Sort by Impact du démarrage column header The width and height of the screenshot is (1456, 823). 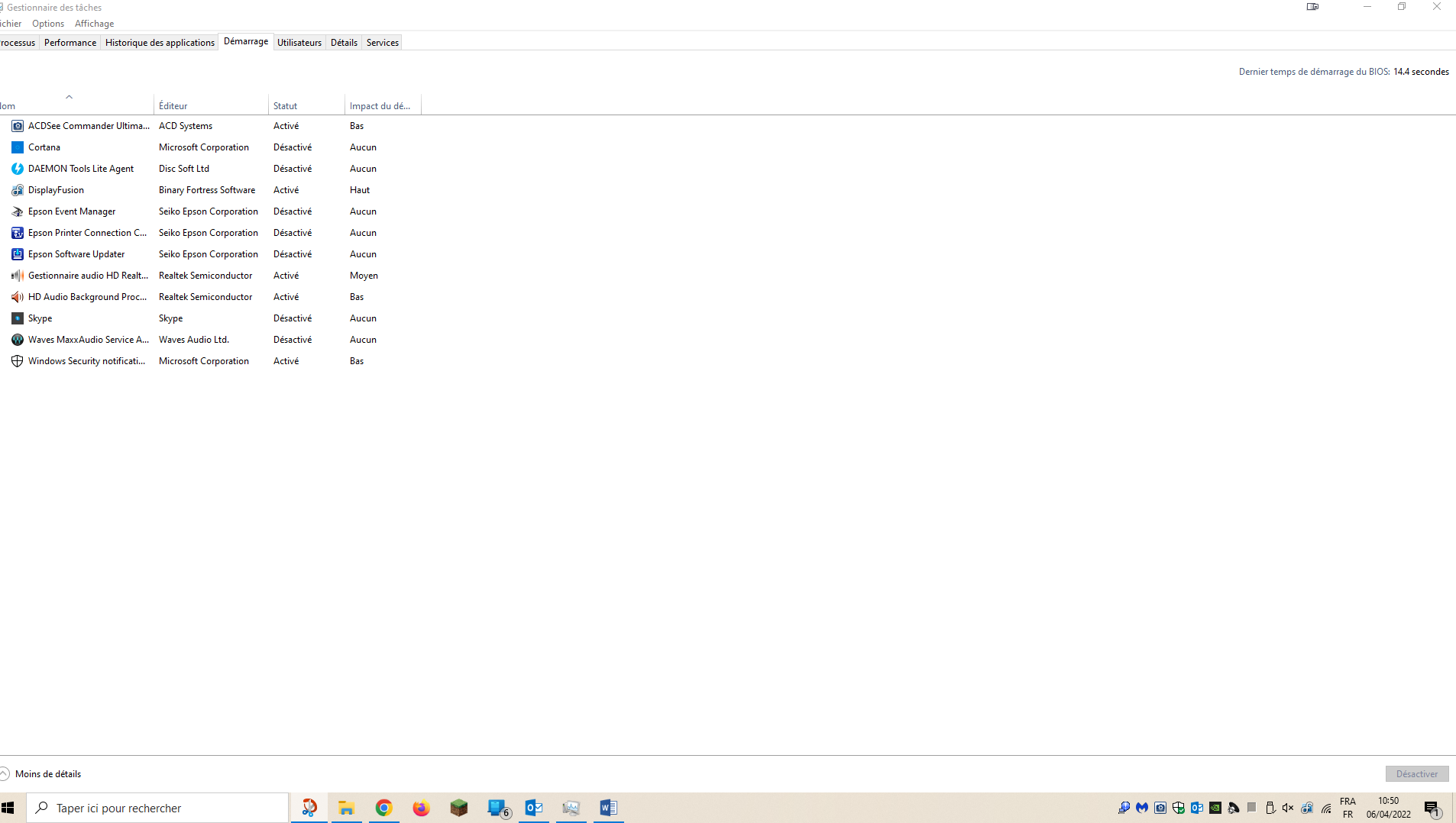pyautogui.click(x=383, y=106)
